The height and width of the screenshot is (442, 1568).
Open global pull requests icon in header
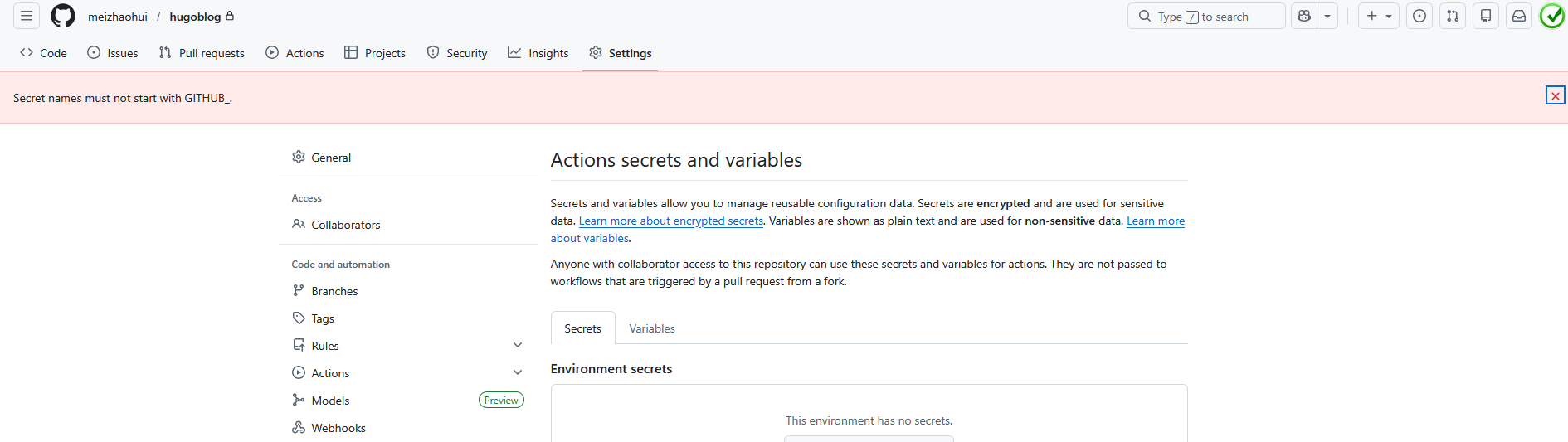click(x=1453, y=16)
